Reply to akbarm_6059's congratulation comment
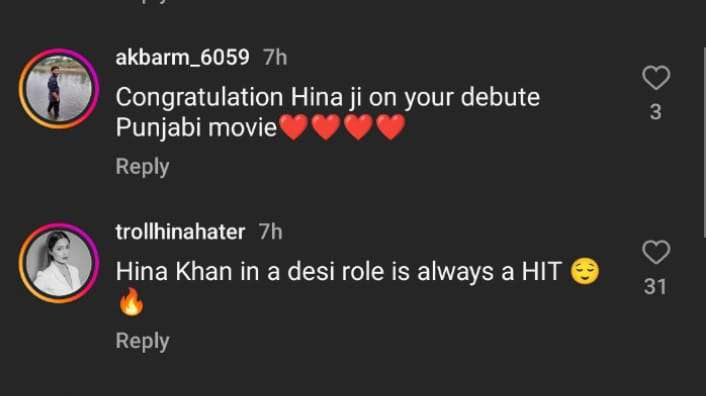The height and width of the screenshot is (396, 706). pyautogui.click(x=142, y=166)
